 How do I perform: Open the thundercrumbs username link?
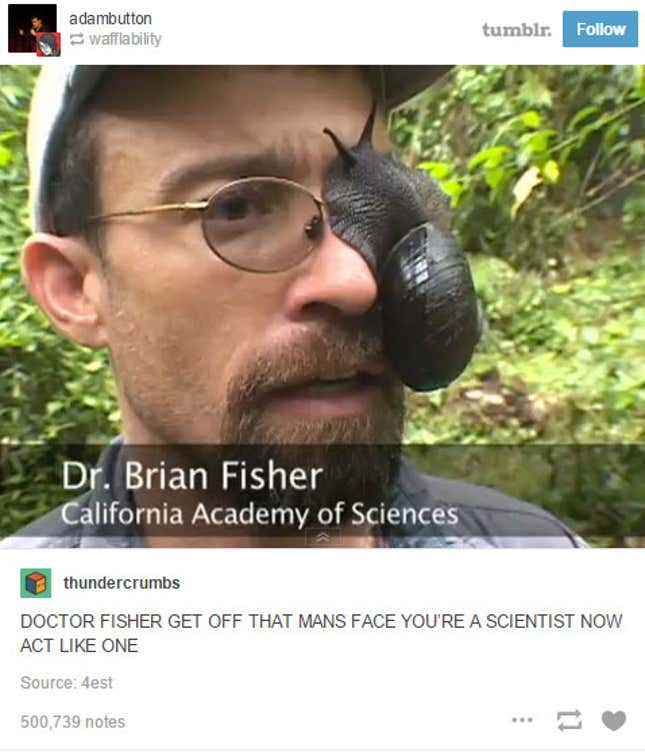tap(122, 583)
